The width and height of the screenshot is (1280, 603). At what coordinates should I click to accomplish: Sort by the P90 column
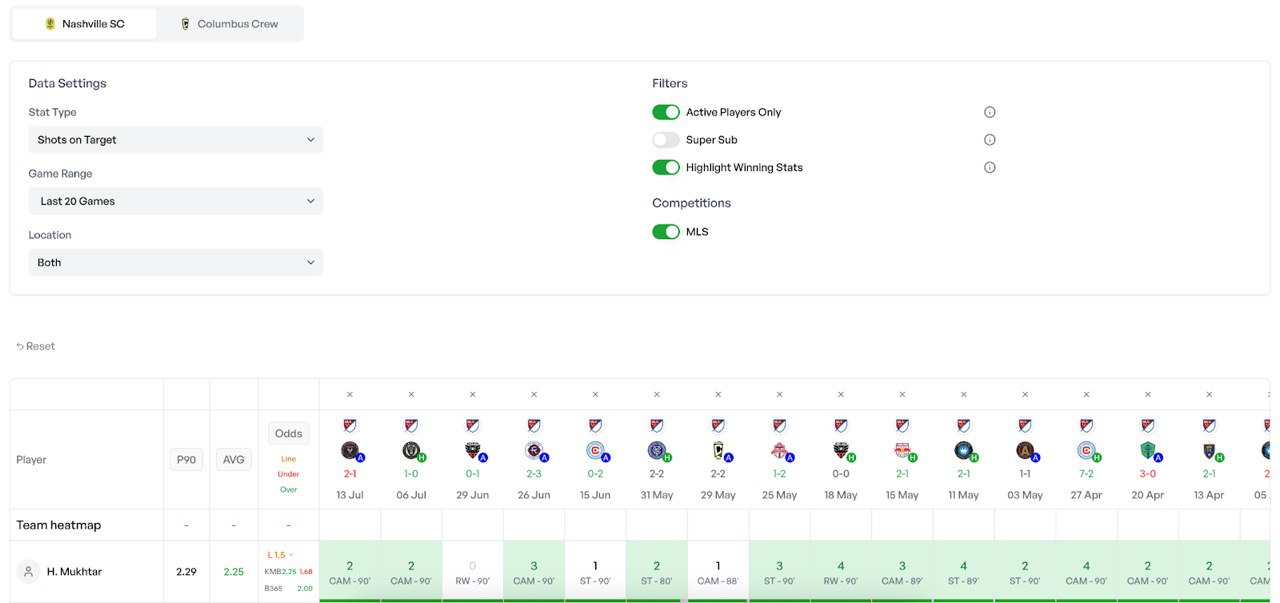tap(186, 460)
